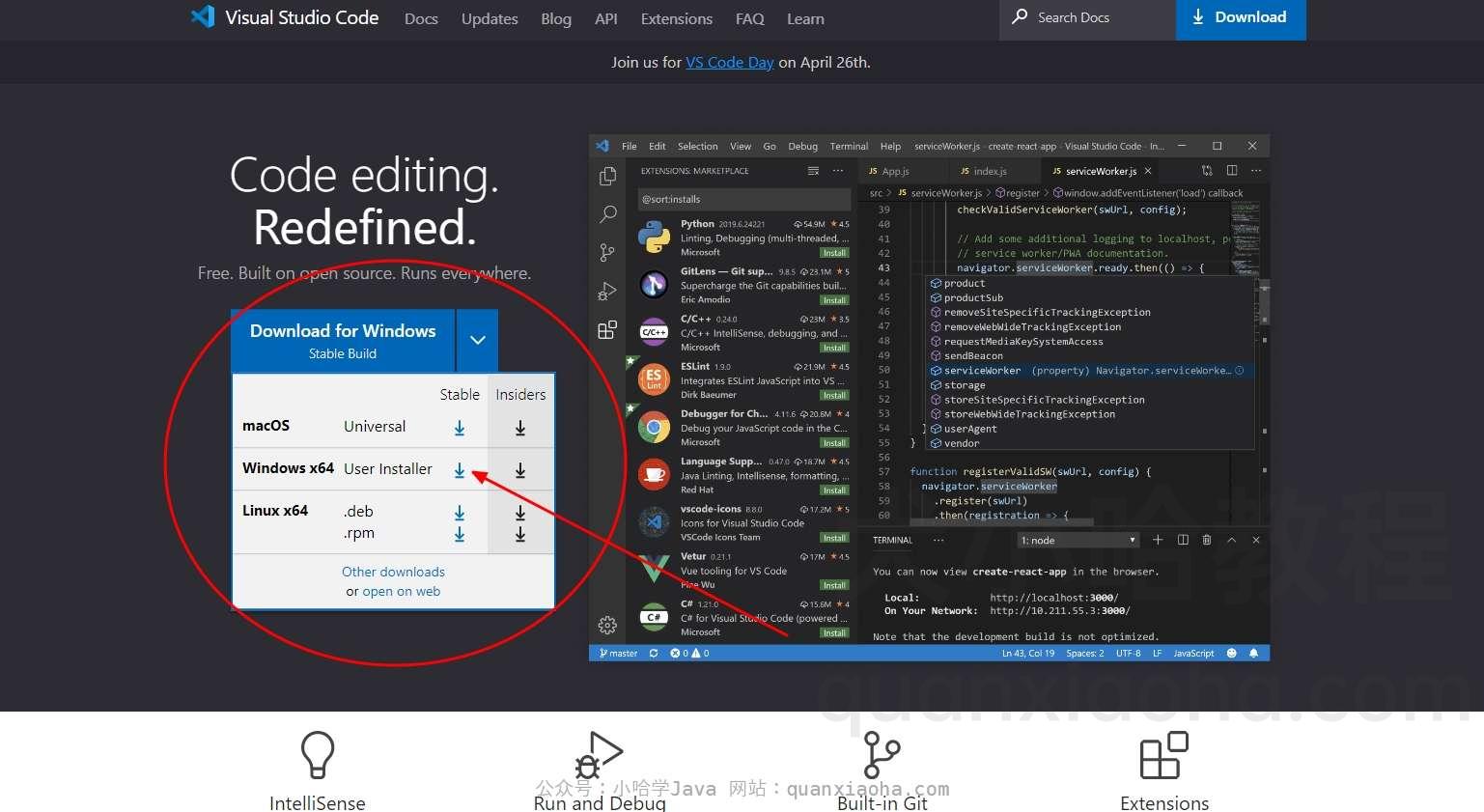The width and height of the screenshot is (1484, 812).
Task: Maximize terminal panel with the up chevron
Action: (x=1231, y=540)
